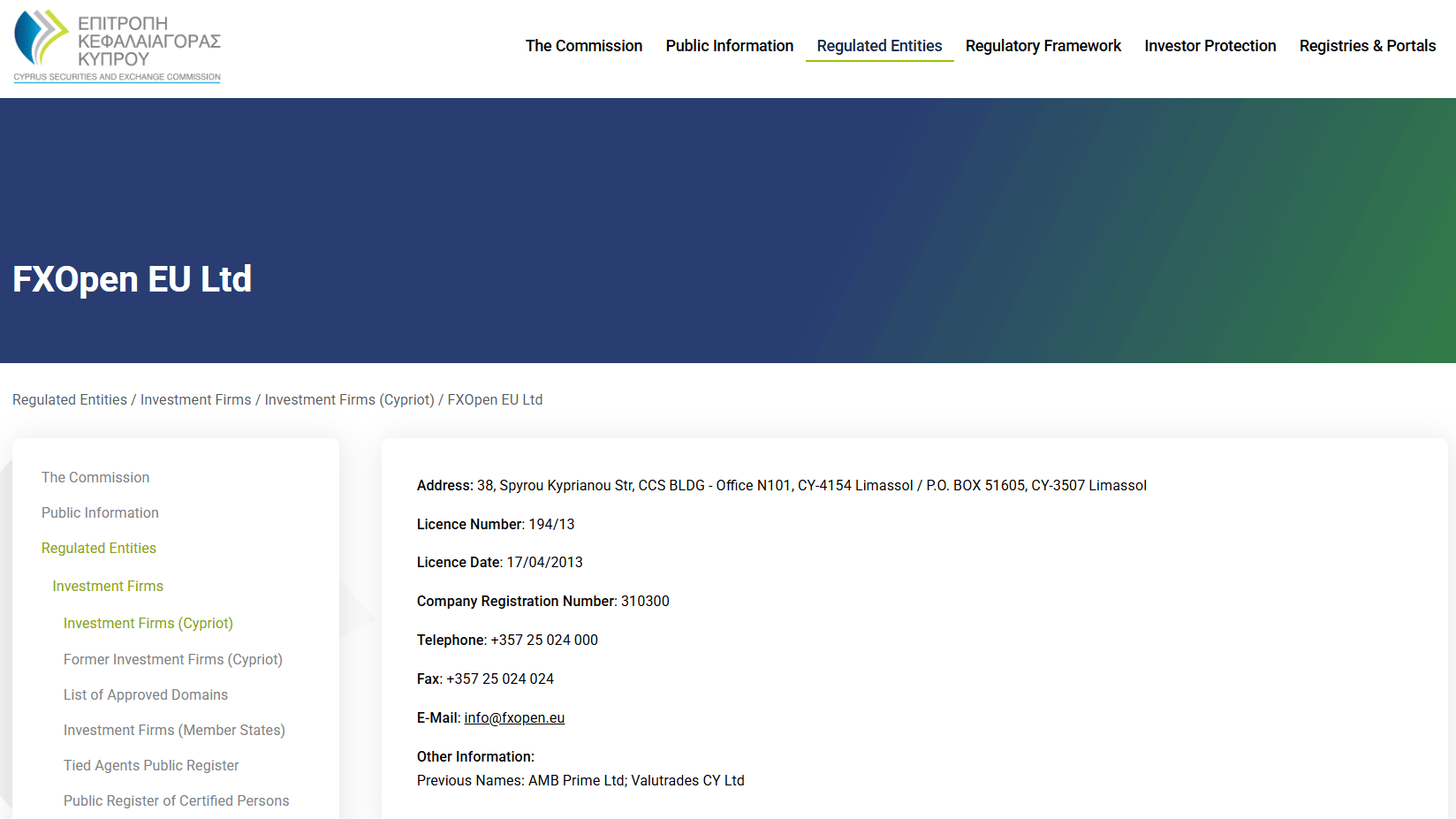This screenshot has width=1456, height=819.
Task: Click the Fax +357 25 024 024 text
Action: [485, 679]
